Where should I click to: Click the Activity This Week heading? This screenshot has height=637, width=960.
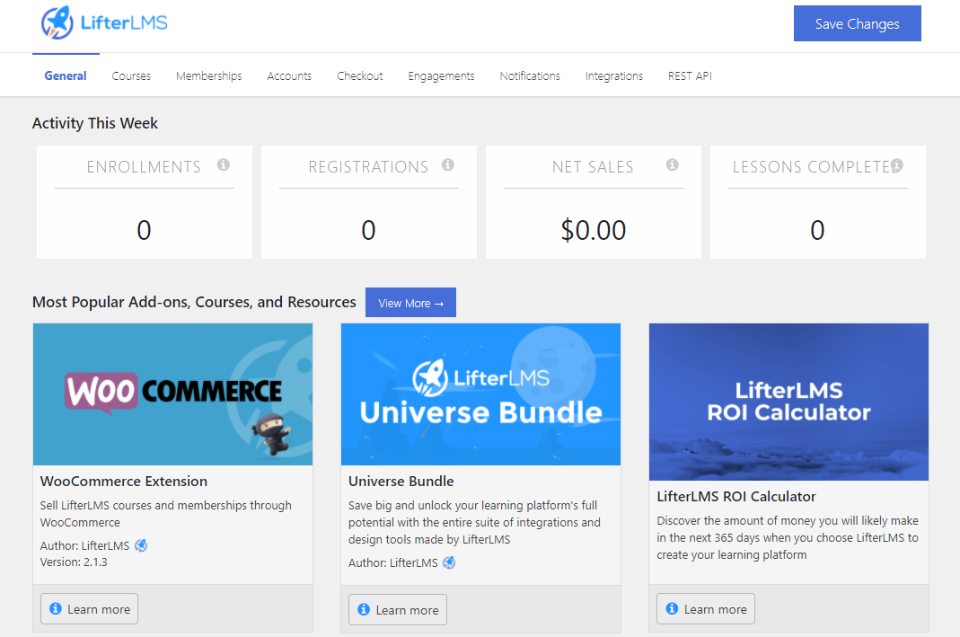click(95, 123)
